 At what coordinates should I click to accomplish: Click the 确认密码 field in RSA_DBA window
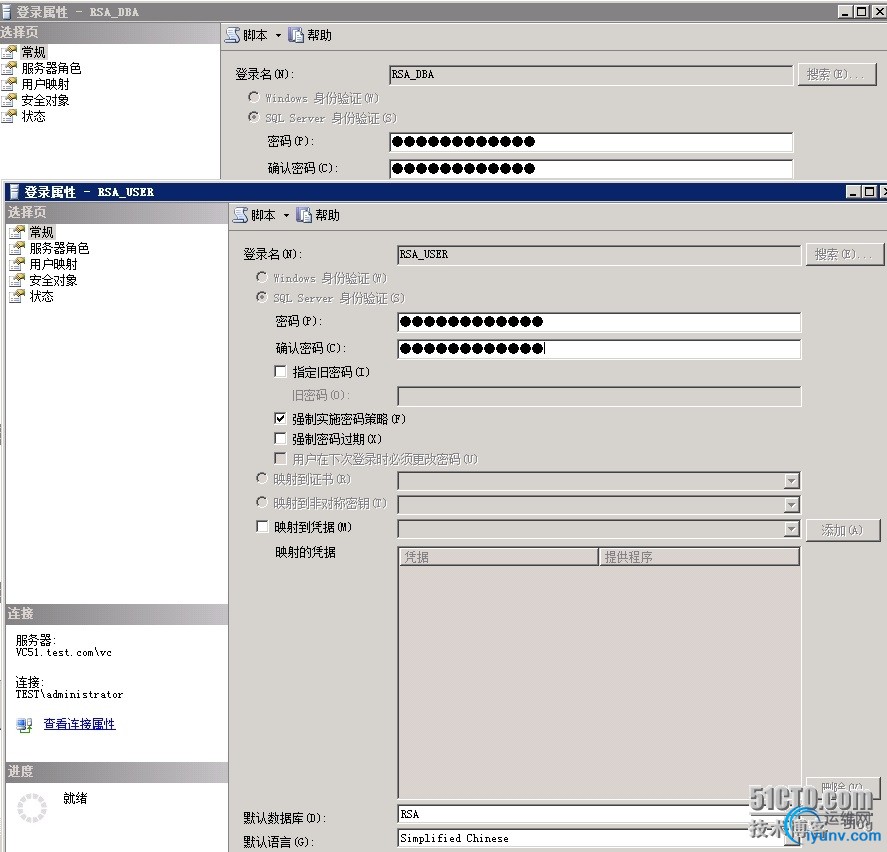click(591, 169)
